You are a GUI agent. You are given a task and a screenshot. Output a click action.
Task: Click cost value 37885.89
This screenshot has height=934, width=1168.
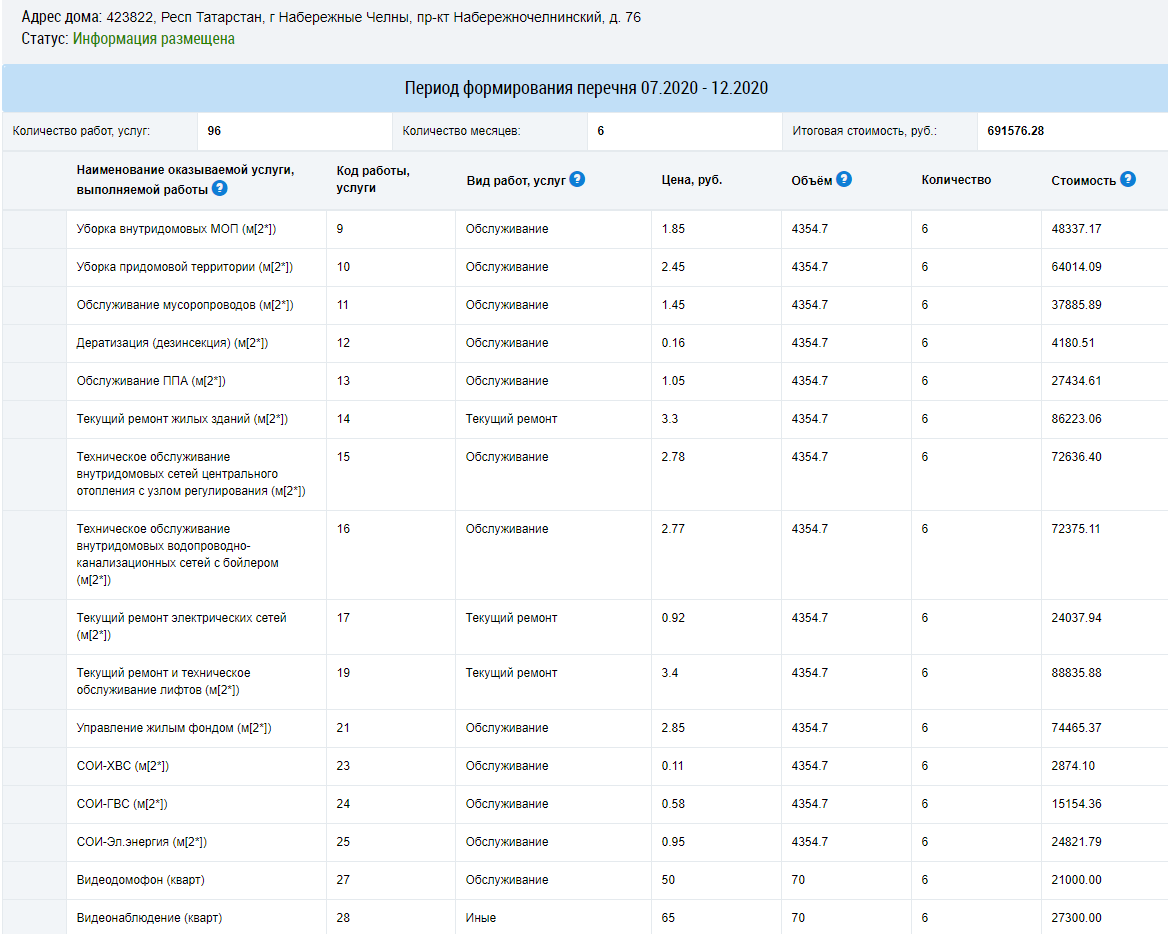tap(1076, 305)
